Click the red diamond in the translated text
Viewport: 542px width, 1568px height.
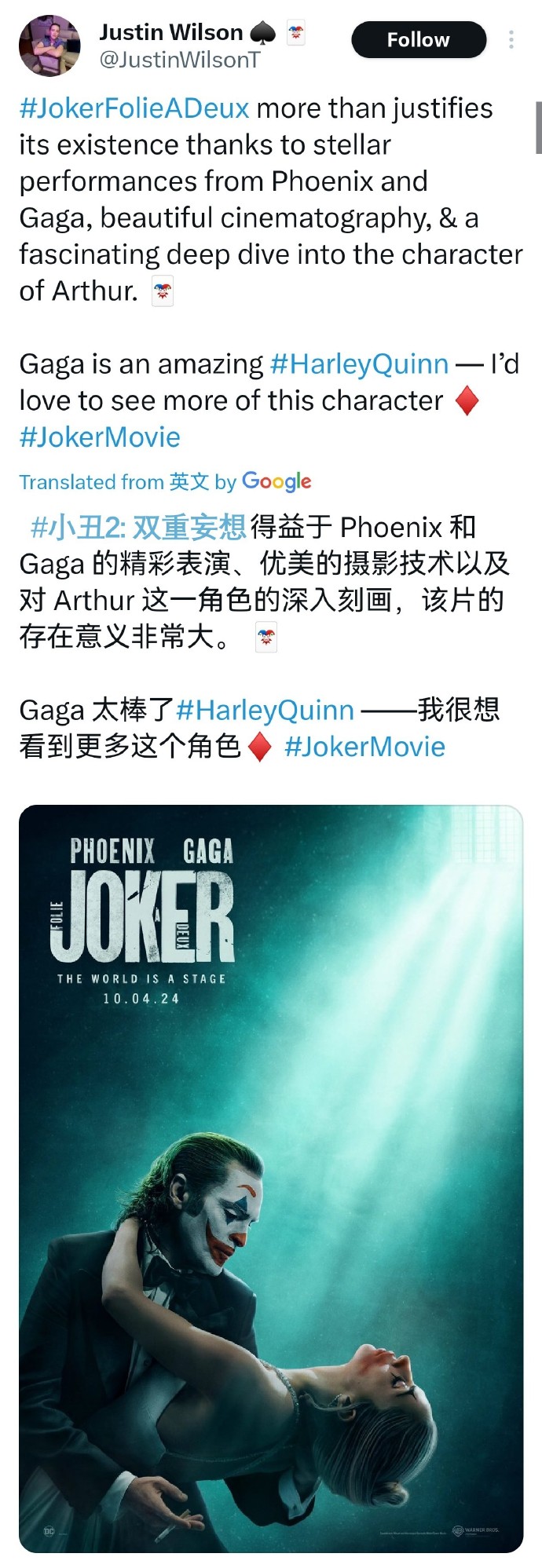260,747
